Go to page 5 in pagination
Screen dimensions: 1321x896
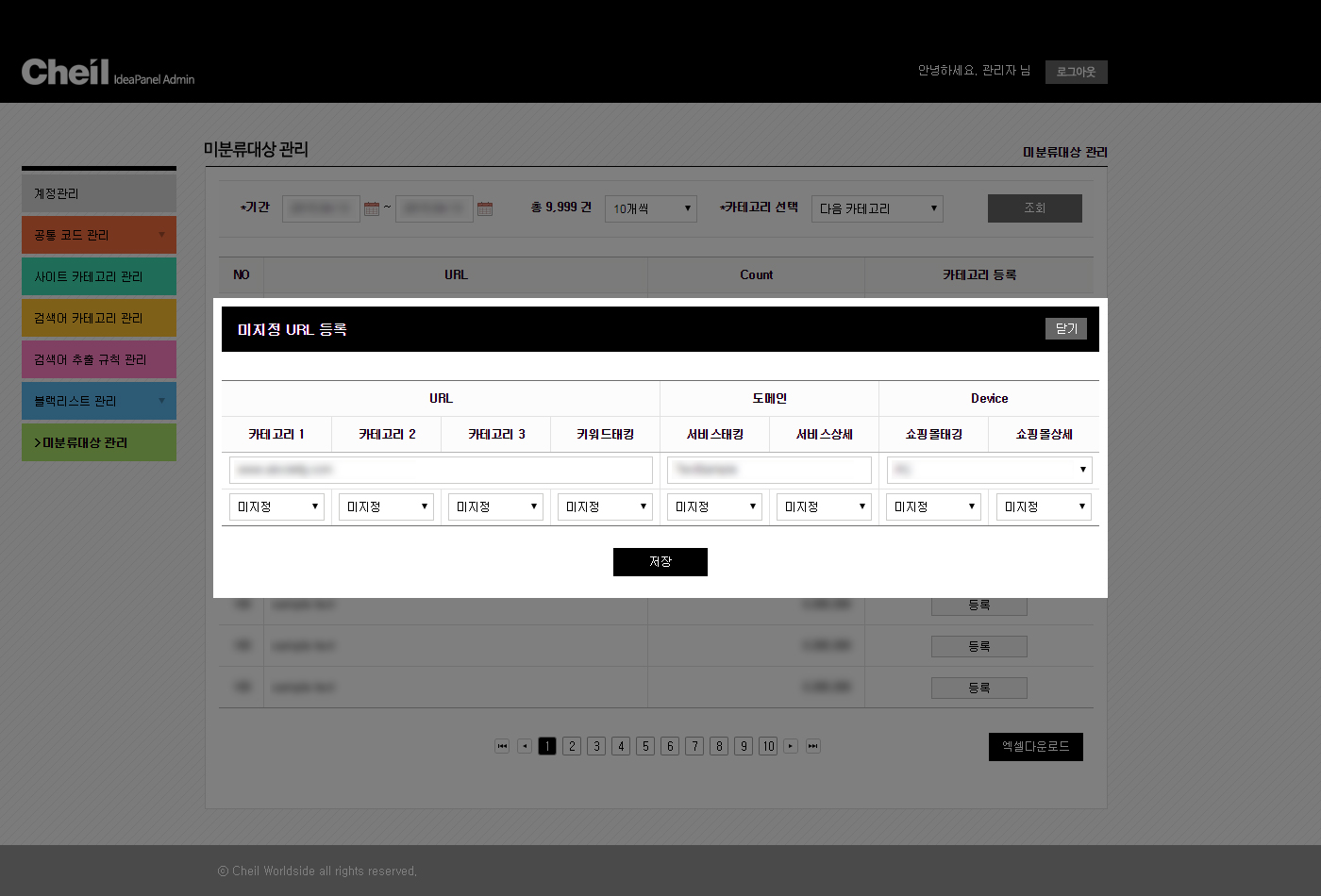[645, 746]
